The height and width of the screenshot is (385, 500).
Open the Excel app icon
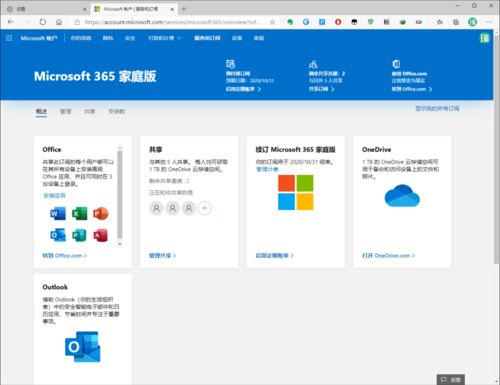79,213
